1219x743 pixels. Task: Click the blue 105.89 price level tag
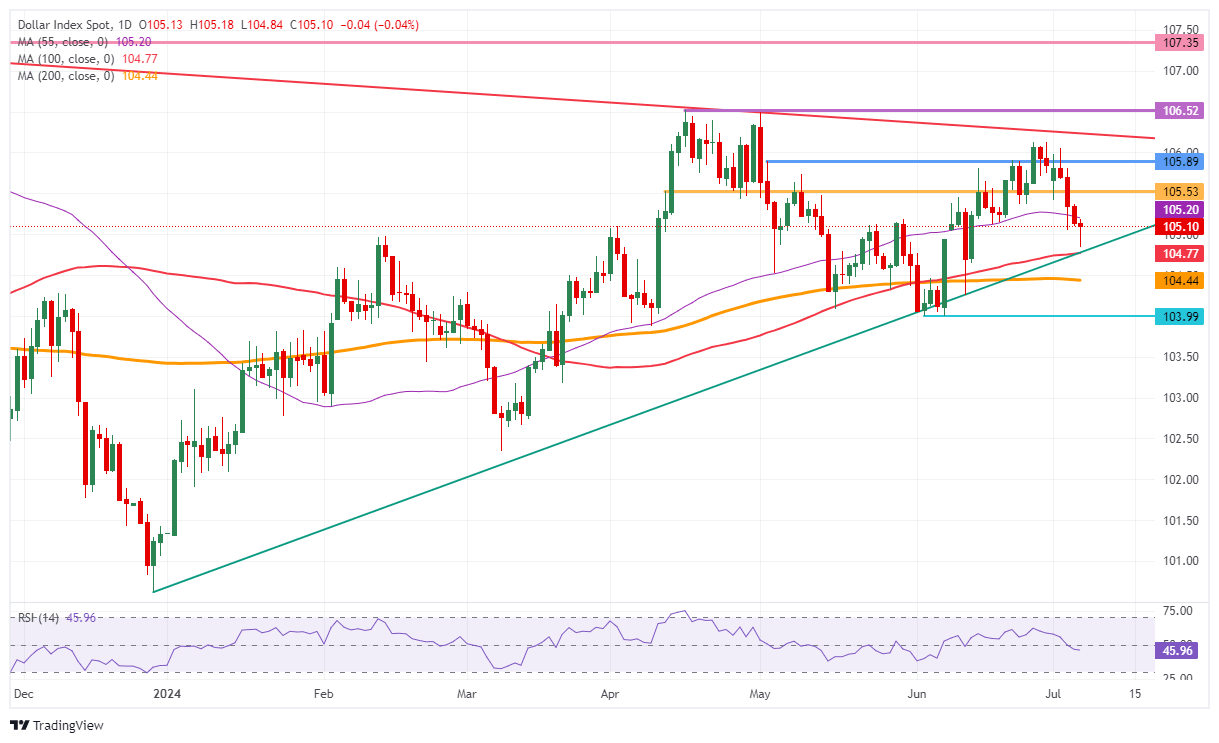(1180, 161)
